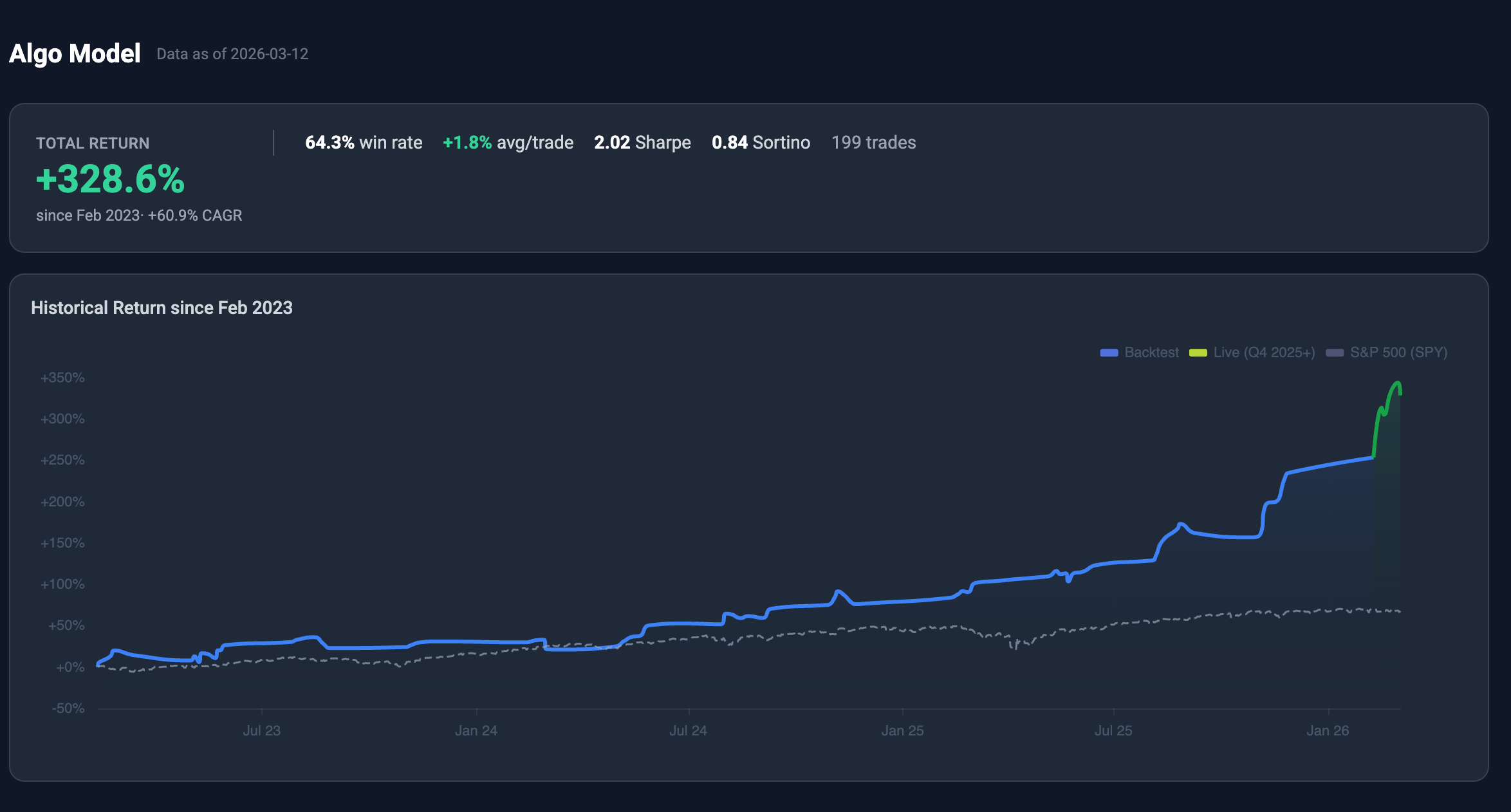1511x812 pixels.
Task: Click the Jan 26 x-axis label
Action: tap(1327, 730)
